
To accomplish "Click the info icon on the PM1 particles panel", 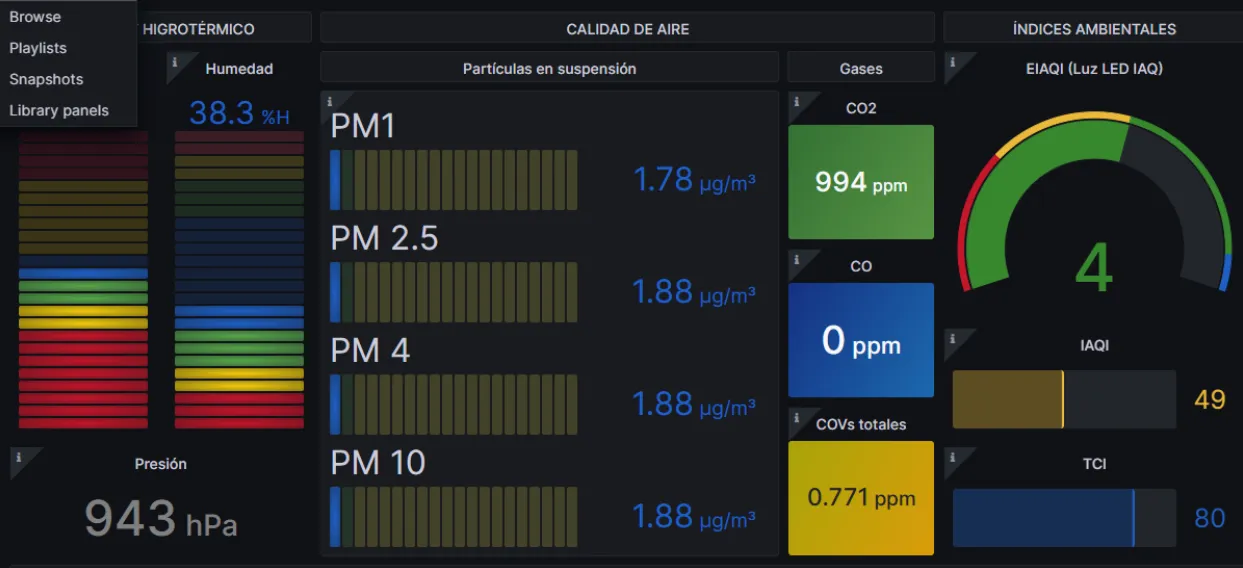I will pyautogui.click(x=329, y=100).
